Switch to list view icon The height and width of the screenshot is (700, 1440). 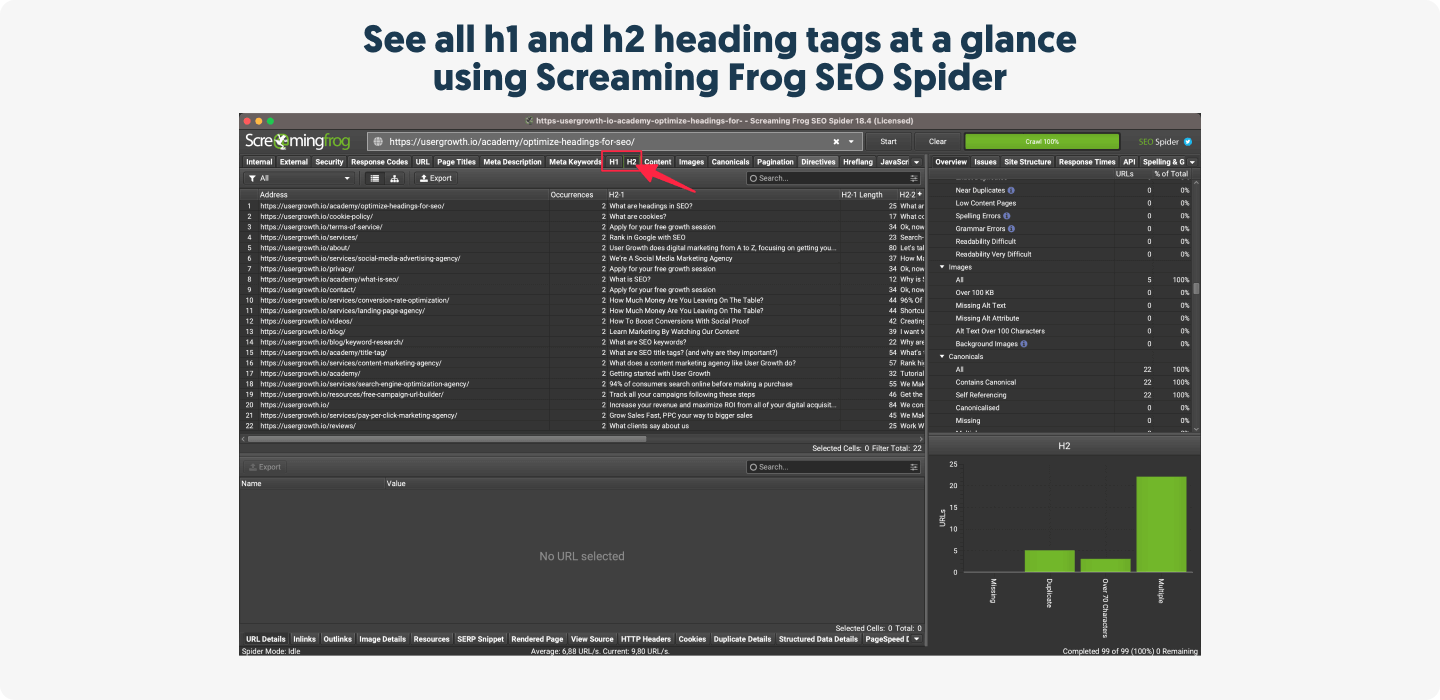[x=375, y=178]
